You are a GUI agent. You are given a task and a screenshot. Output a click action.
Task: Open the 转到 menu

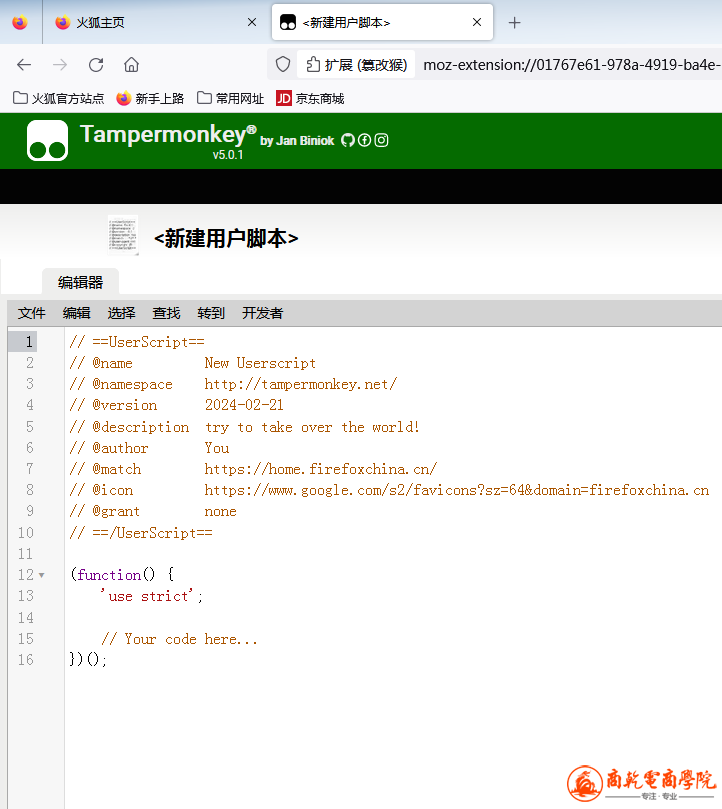pyautogui.click(x=211, y=313)
